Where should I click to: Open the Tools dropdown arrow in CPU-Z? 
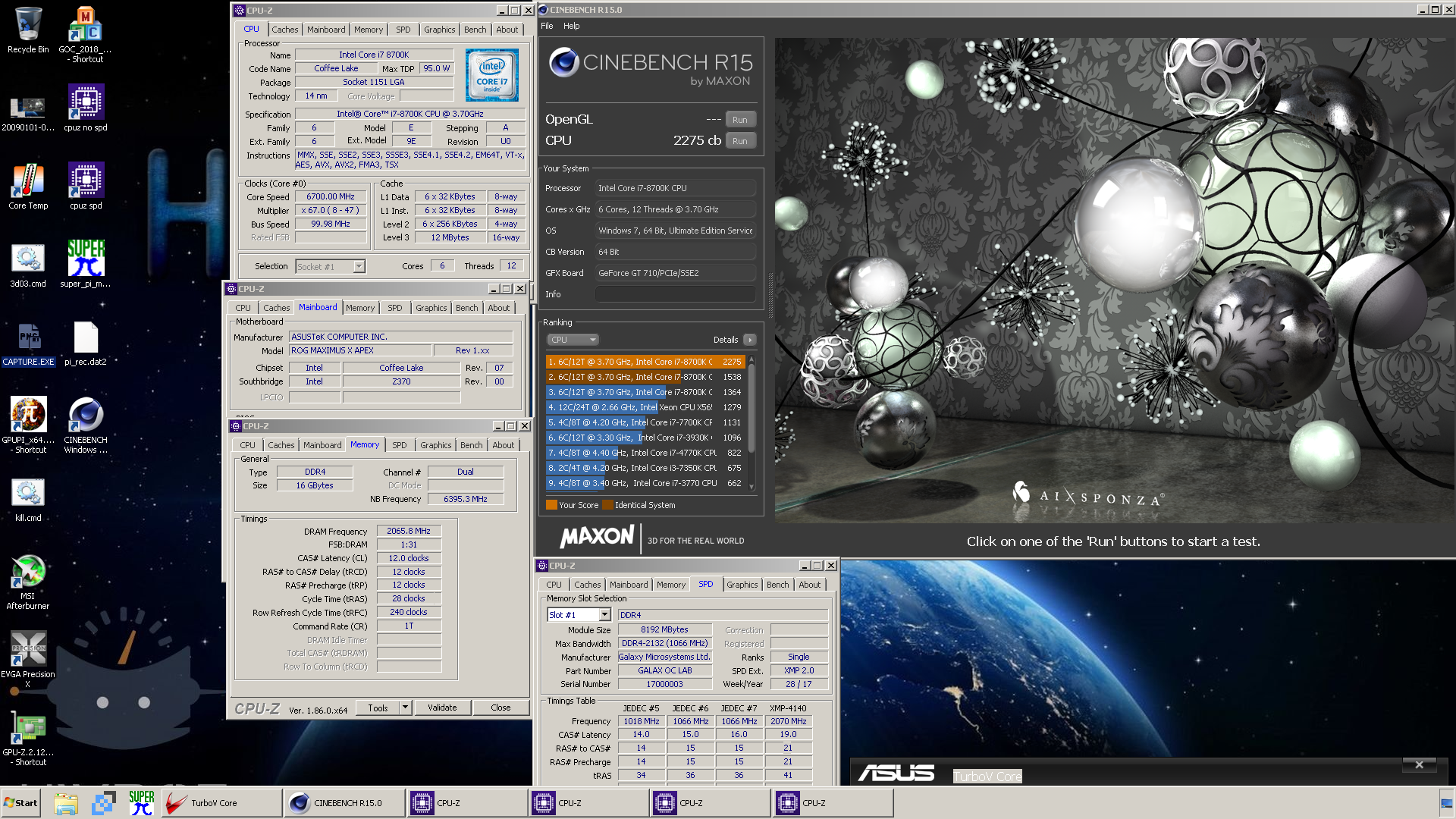click(x=406, y=708)
